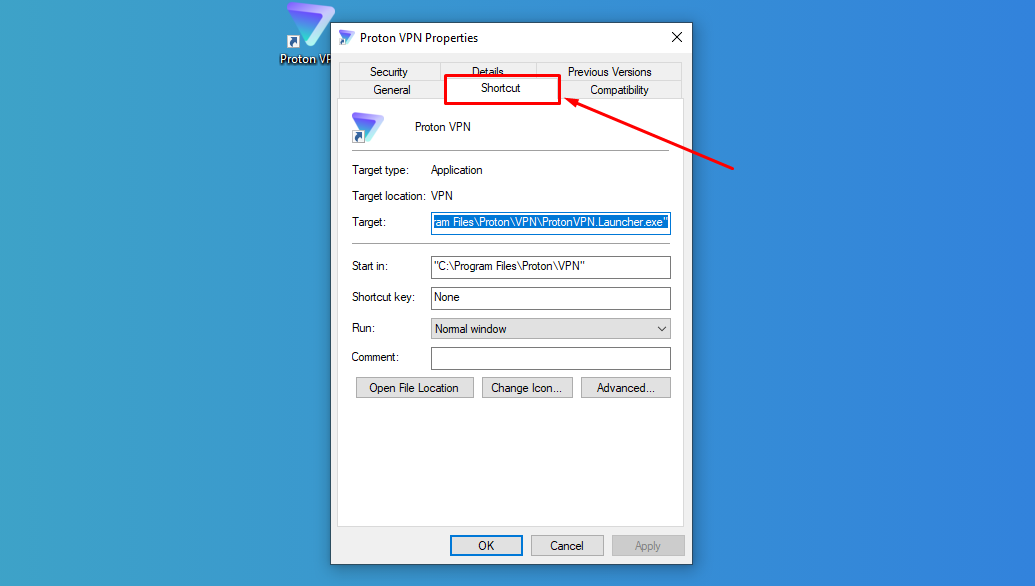This screenshot has height=586, width=1035.
Task: Click the 'Proton VPN' name in the tab
Action: pyautogui.click(x=442, y=127)
